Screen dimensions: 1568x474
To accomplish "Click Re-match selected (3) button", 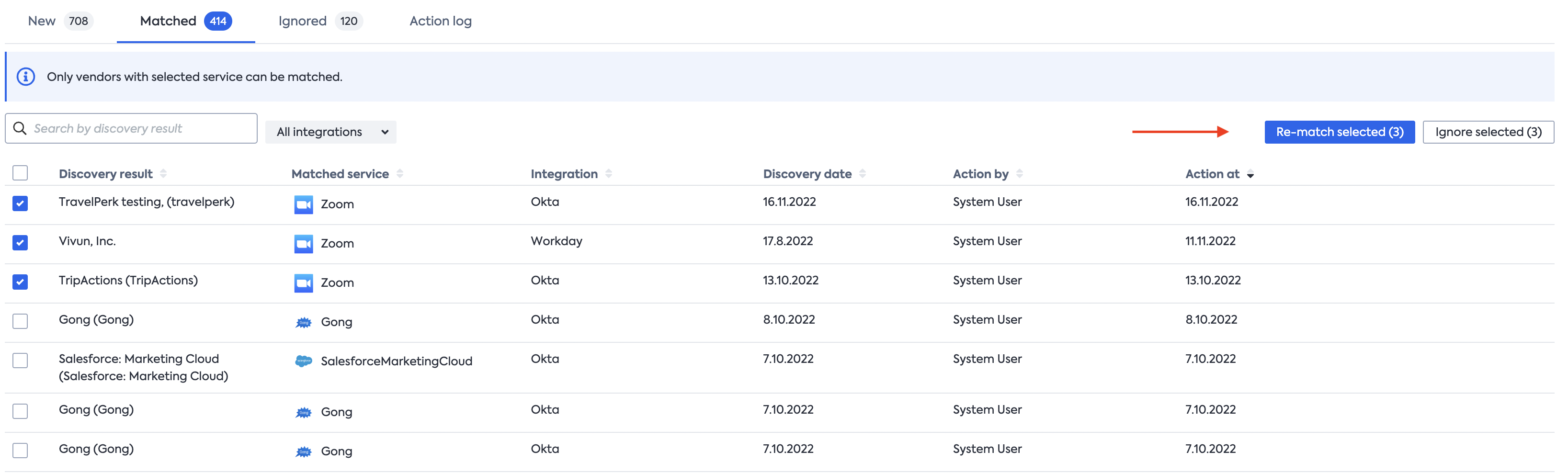I will tap(1339, 132).
